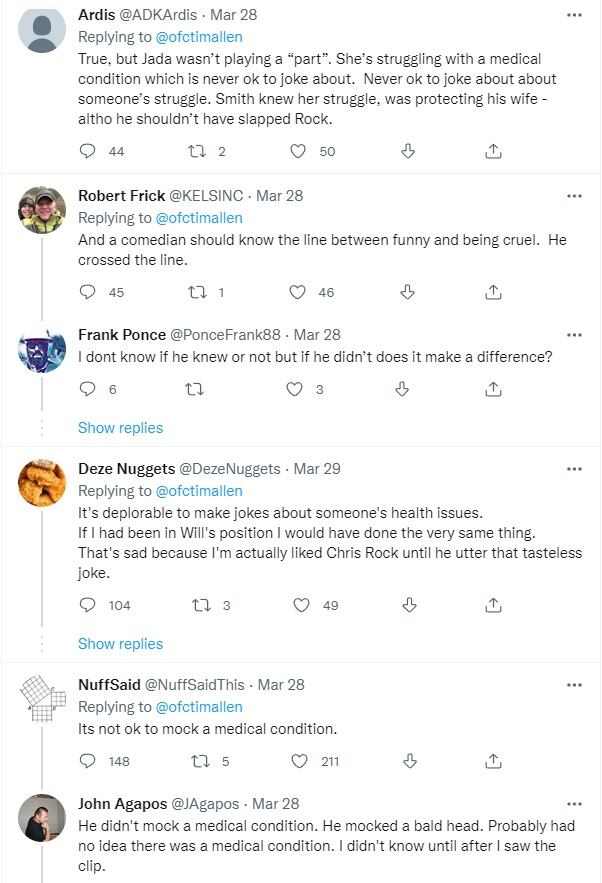Like the NuffSaid tweet with 211 likes
602x883 pixels.
298,761
